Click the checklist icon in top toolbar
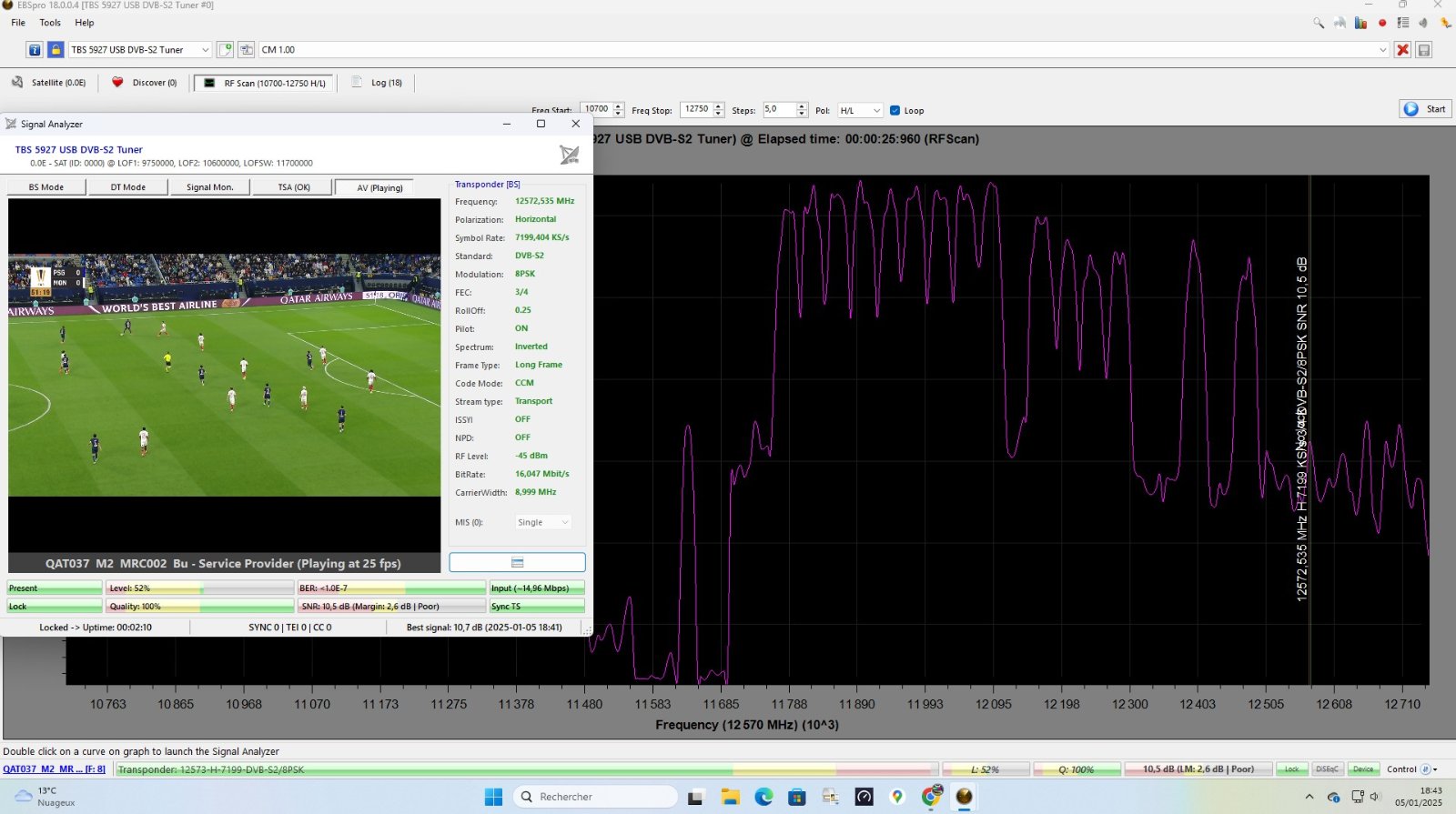1456x814 pixels. tap(1403, 23)
